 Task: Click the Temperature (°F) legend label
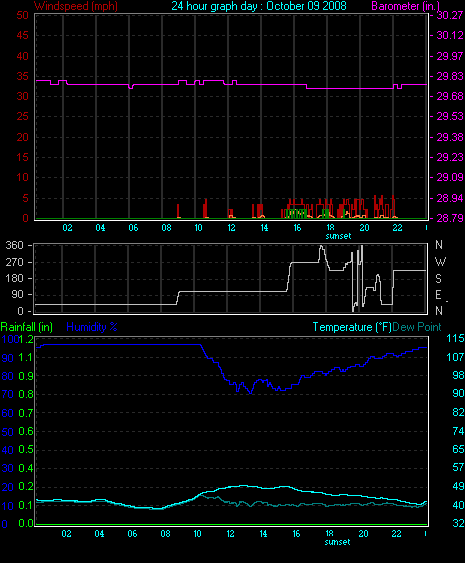352,327
